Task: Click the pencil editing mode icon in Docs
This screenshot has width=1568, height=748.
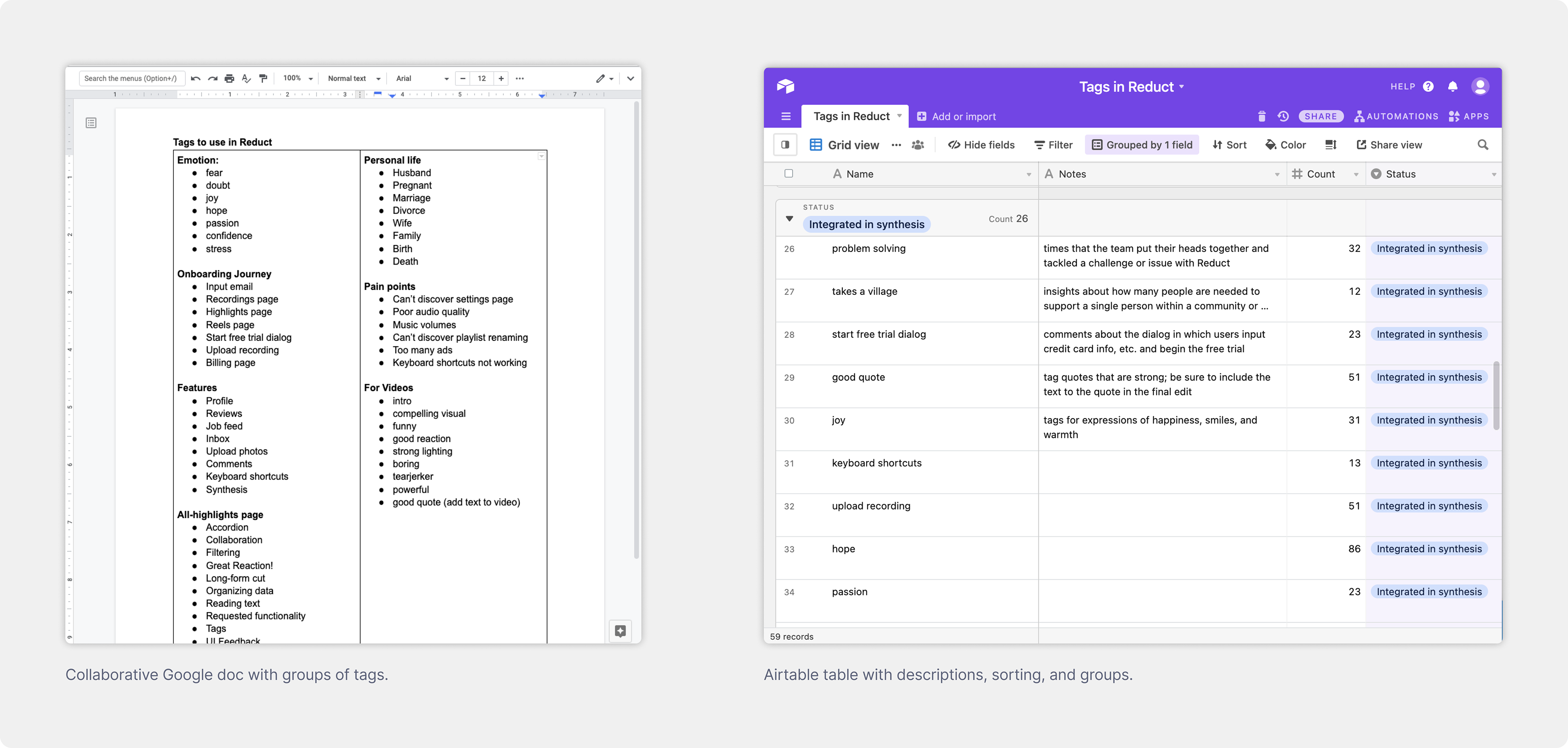Action: [x=601, y=78]
